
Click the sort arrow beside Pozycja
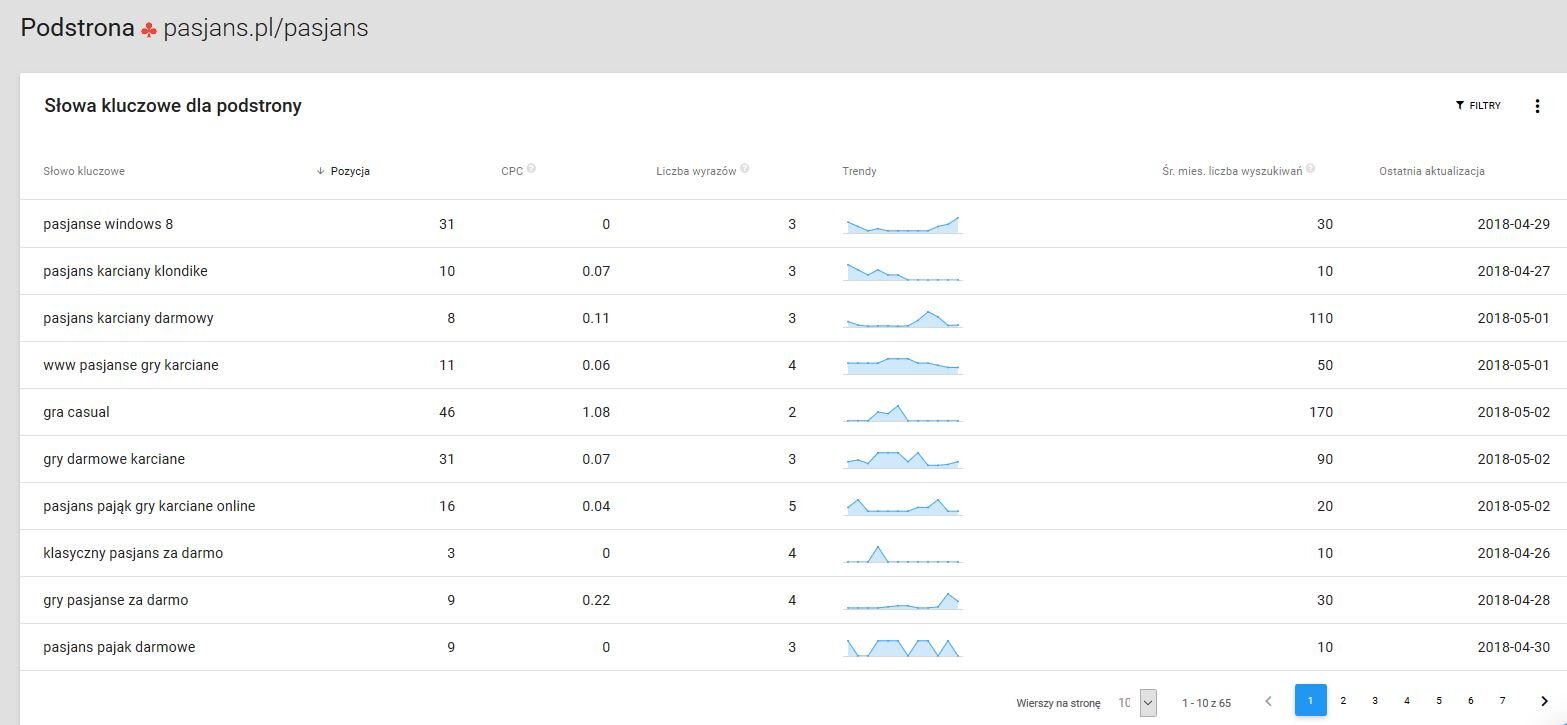click(x=320, y=171)
